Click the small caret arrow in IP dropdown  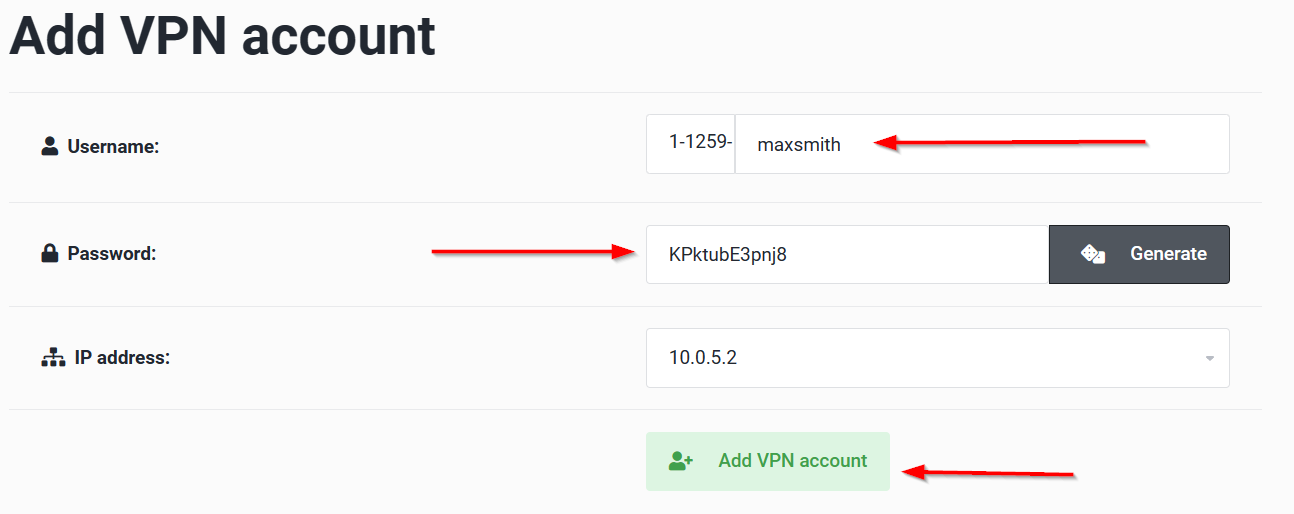pos(1210,358)
